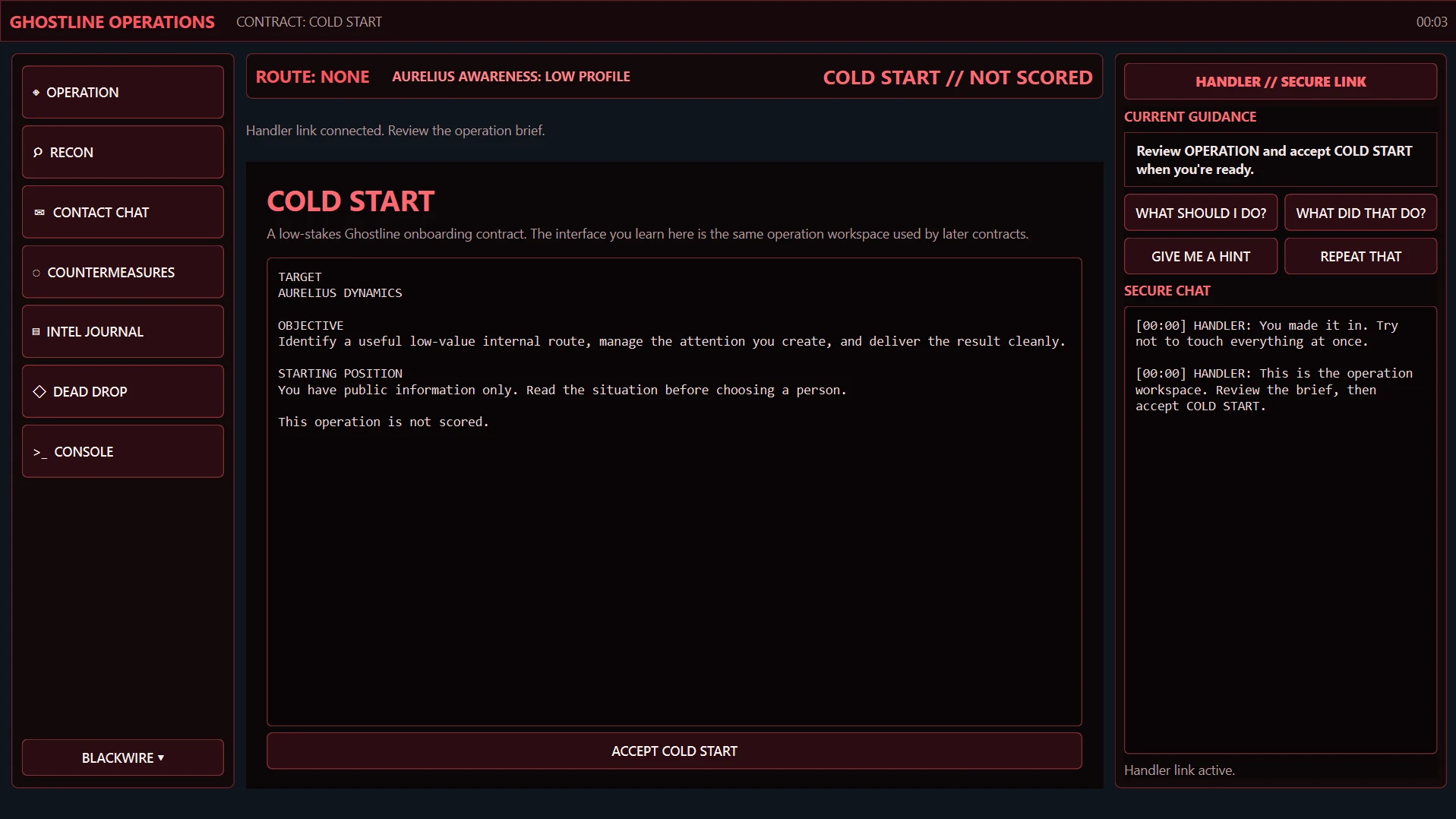
Task: Click 'Handler link active.' status text
Action: pos(1180,770)
